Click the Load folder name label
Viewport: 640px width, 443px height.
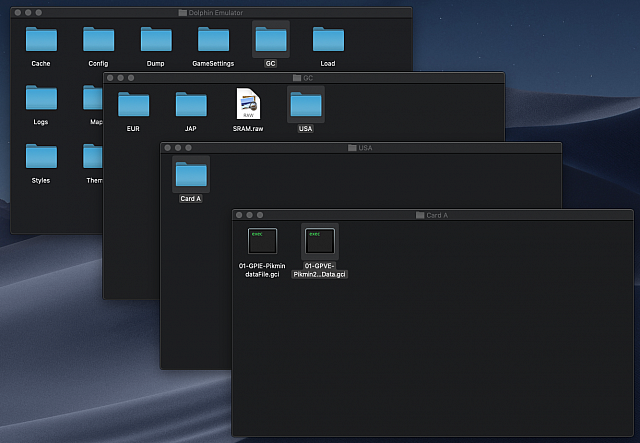click(x=328, y=63)
